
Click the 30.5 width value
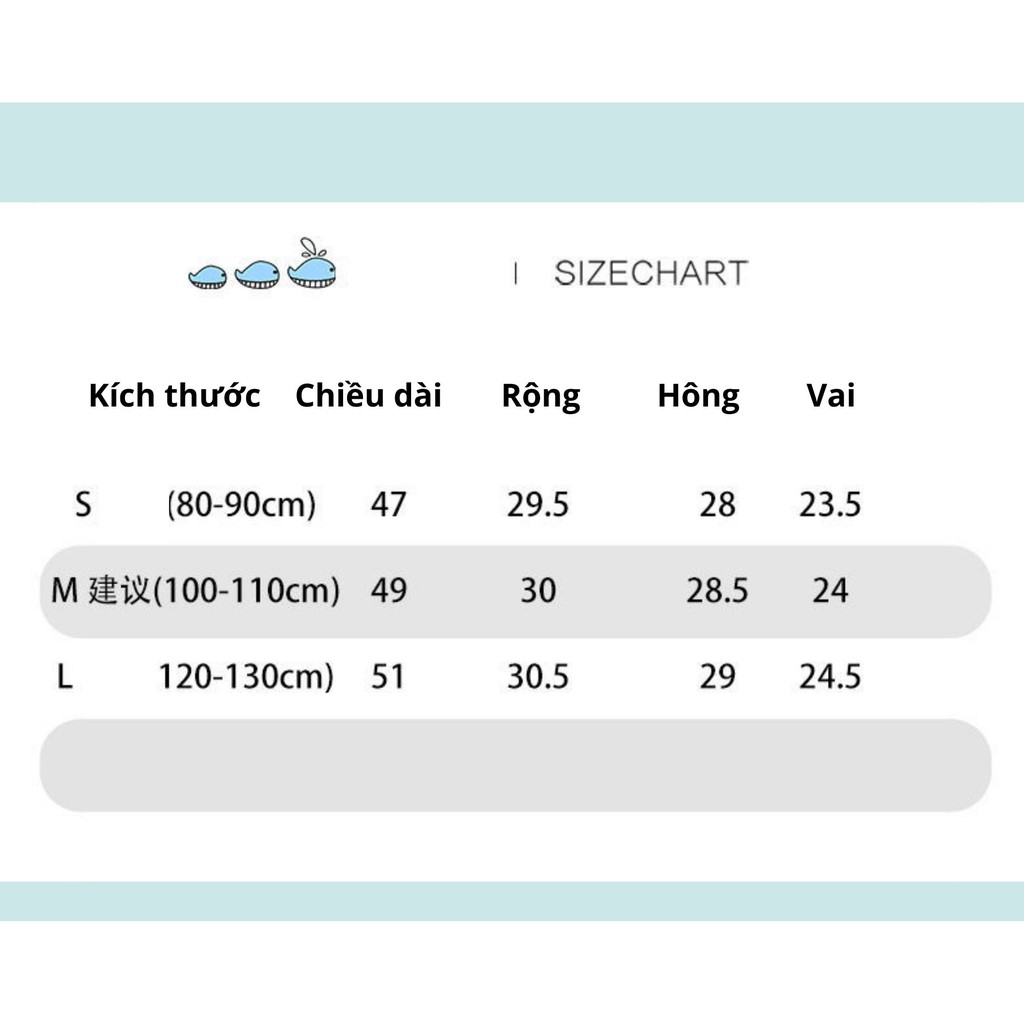[x=537, y=678]
